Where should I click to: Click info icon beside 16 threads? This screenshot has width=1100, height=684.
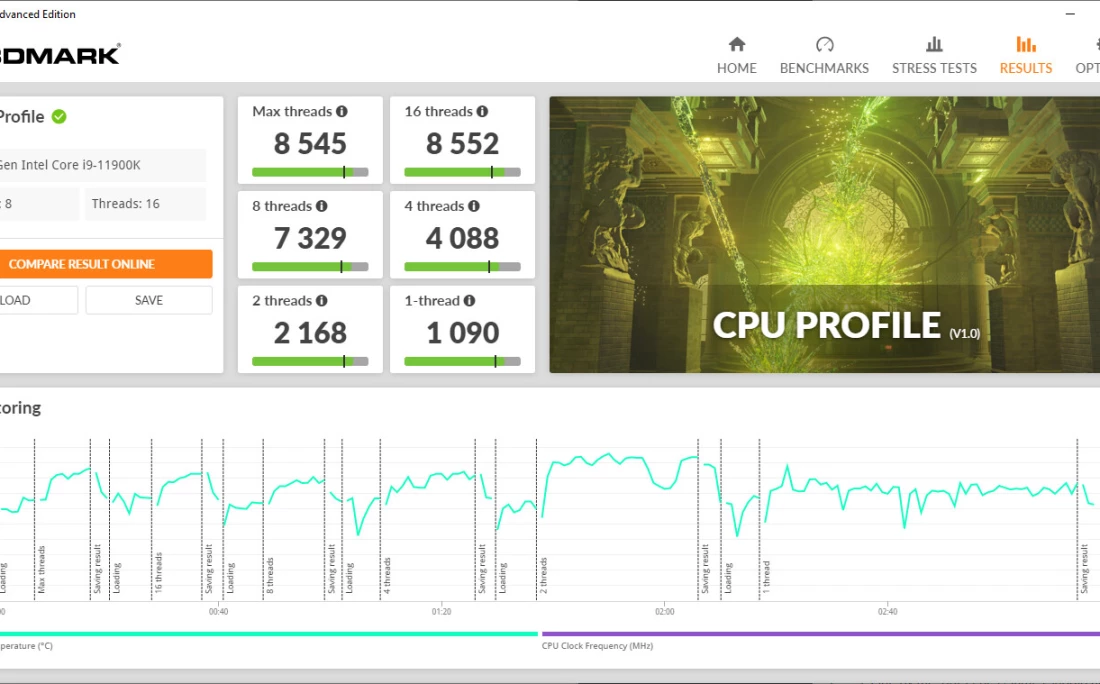tap(482, 112)
